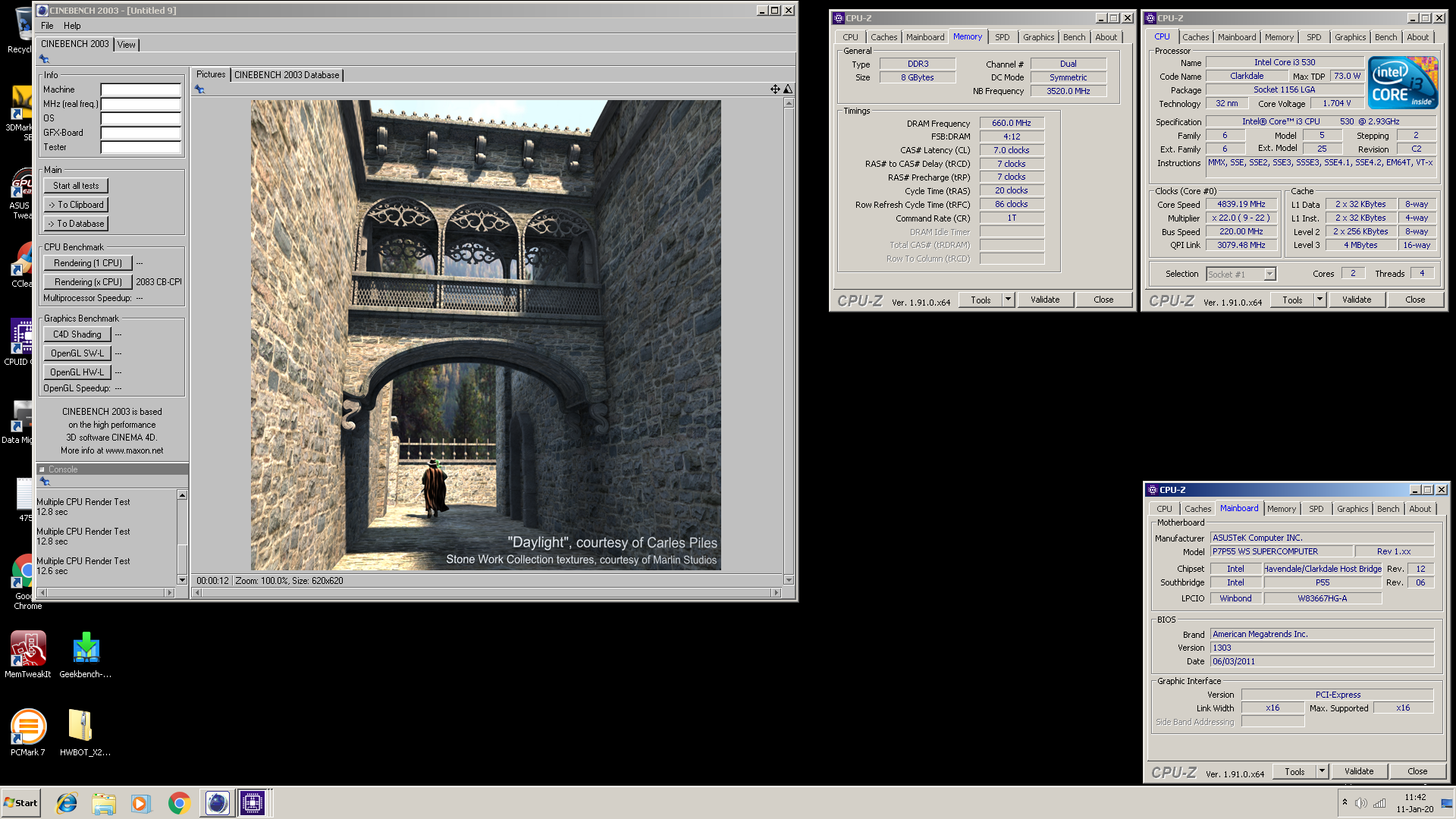Click the Intel Core i3 logo
This screenshot has width=1456, height=819.
coord(1403,83)
